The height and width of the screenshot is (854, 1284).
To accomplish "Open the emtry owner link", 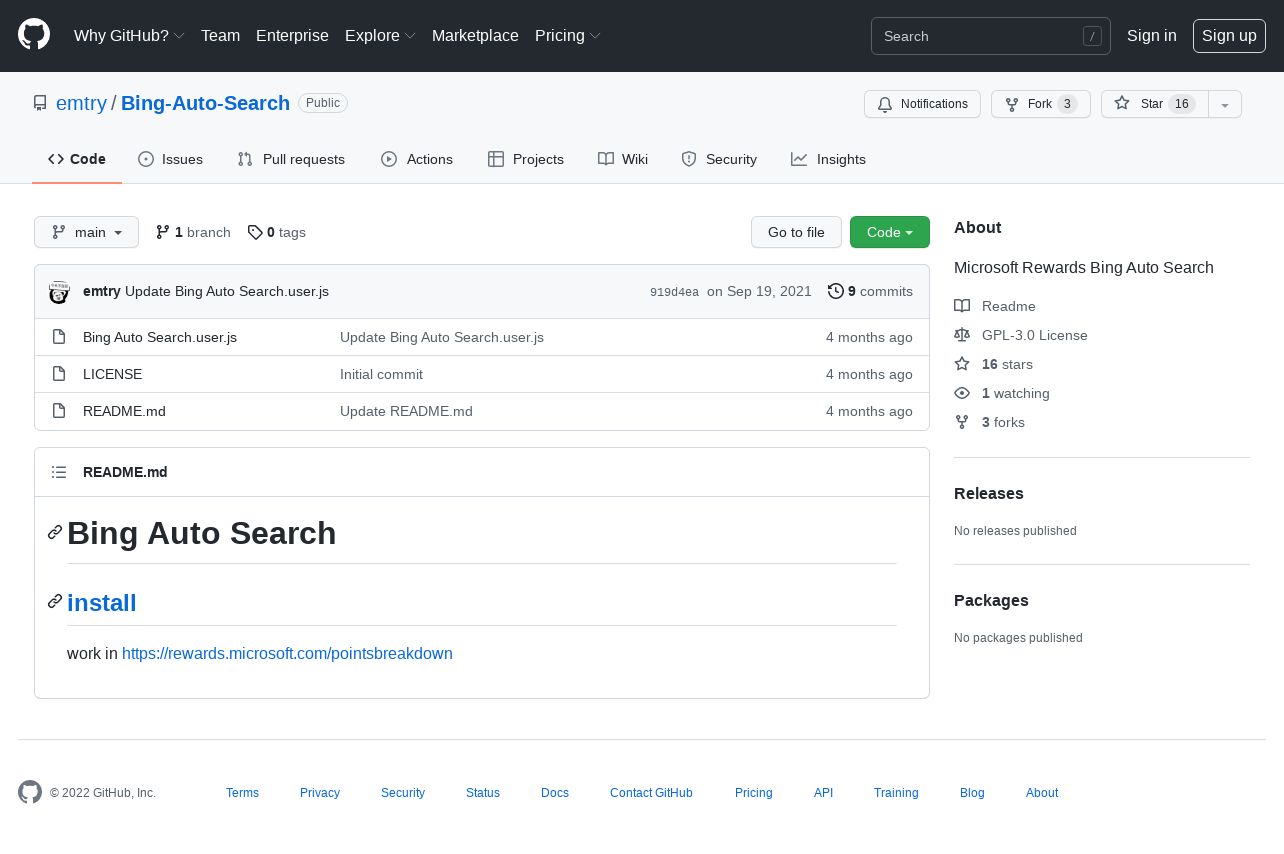I will pos(81,103).
